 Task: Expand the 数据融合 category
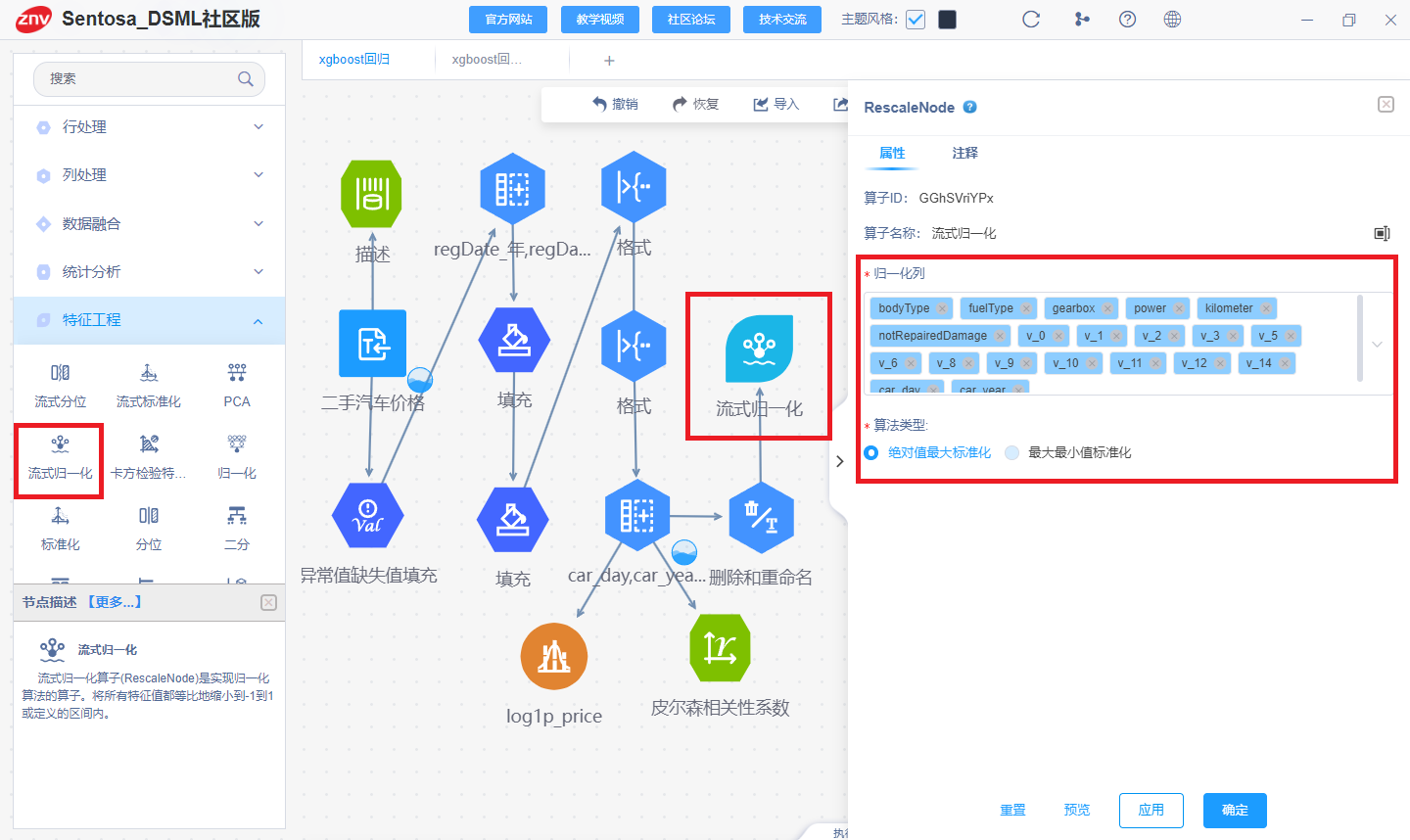pyautogui.click(x=149, y=224)
